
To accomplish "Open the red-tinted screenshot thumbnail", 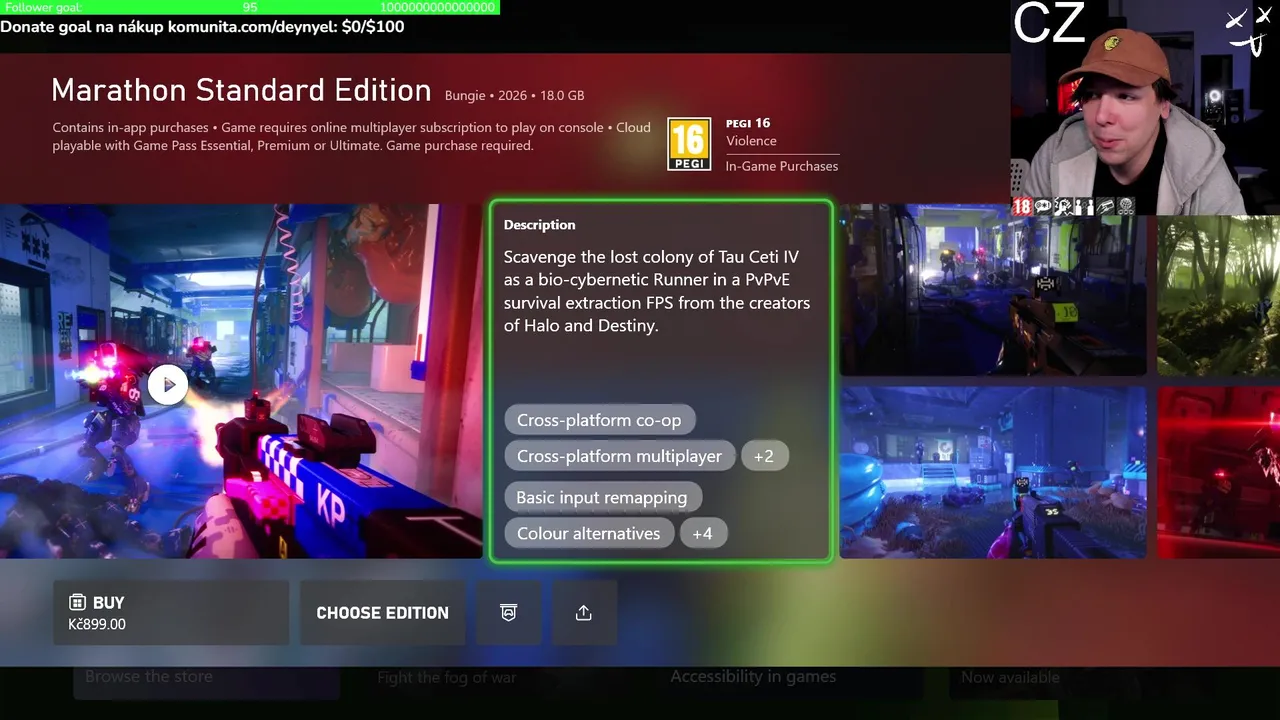I will tap(1218, 472).
